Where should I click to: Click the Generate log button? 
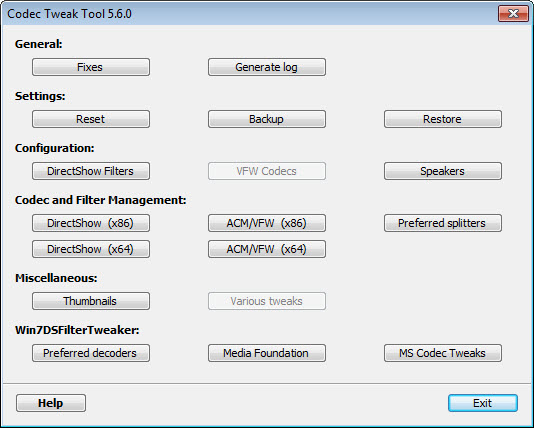tap(267, 67)
